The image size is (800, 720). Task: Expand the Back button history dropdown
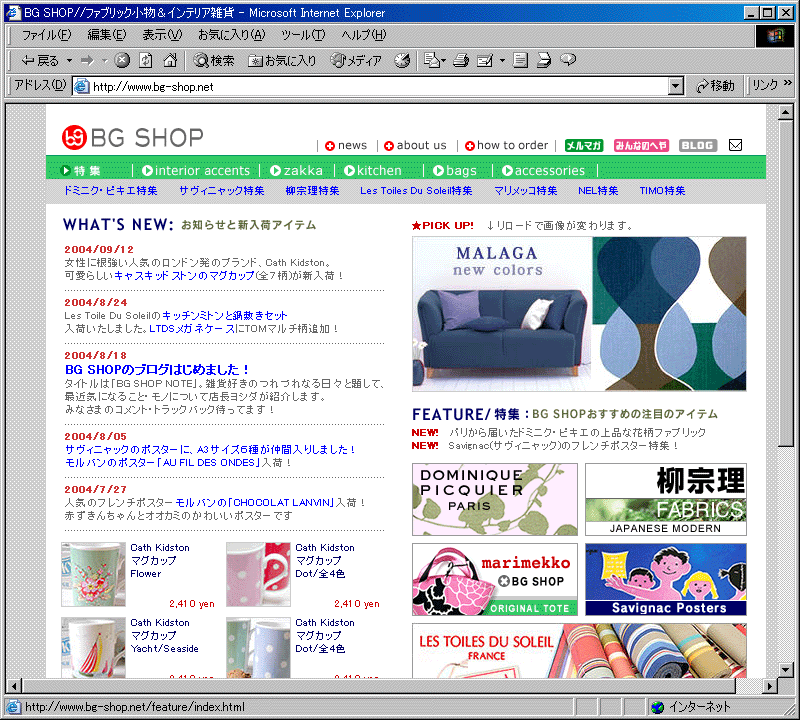tap(69, 61)
